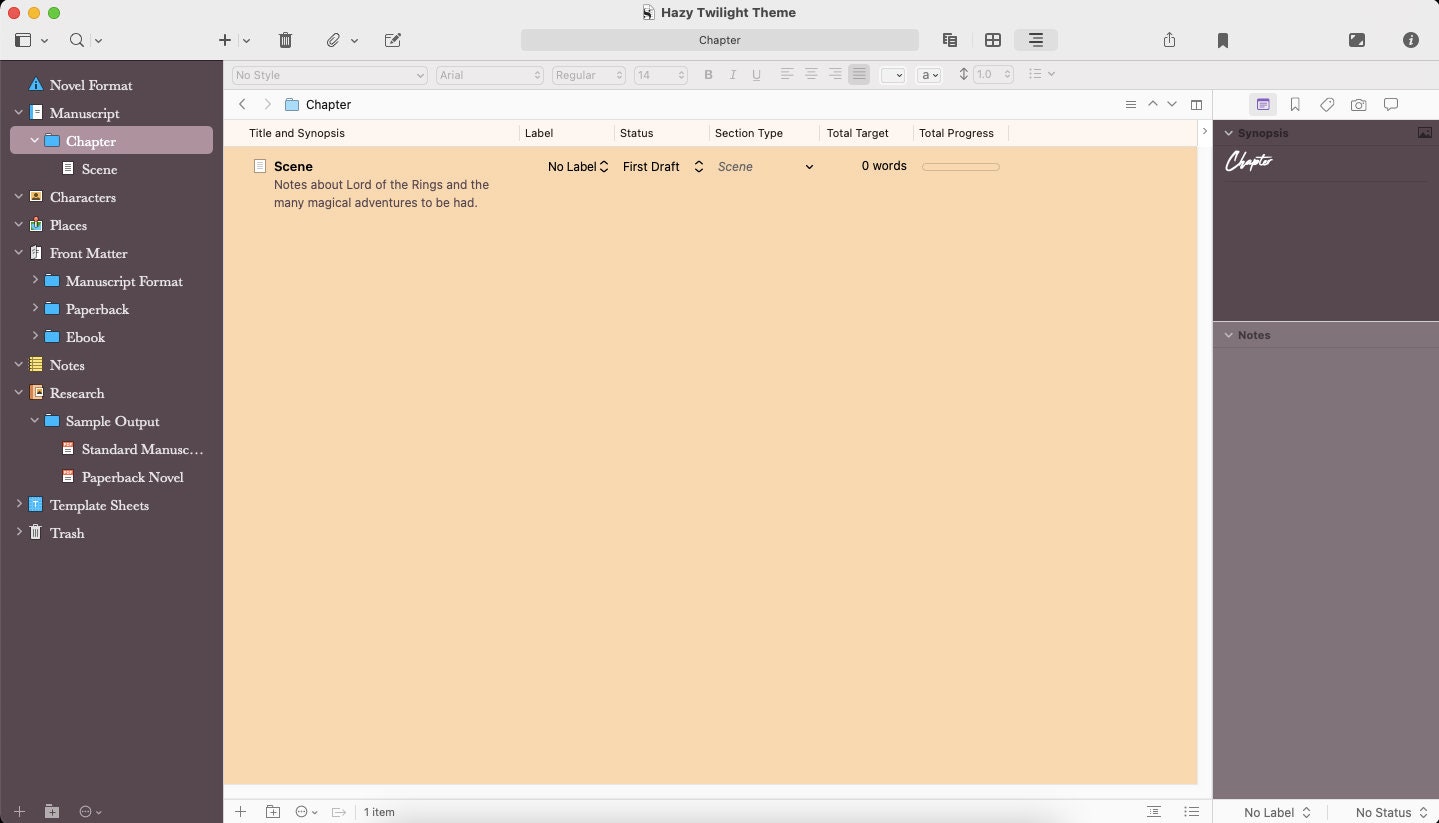Expand the Template Sheets folder
1439x823 pixels.
click(19, 505)
